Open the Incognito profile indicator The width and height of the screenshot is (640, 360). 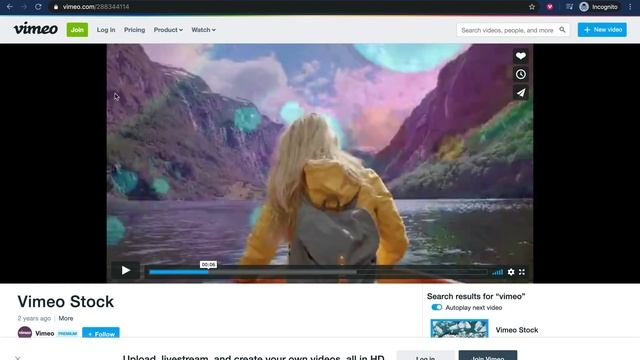click(599, 7)
